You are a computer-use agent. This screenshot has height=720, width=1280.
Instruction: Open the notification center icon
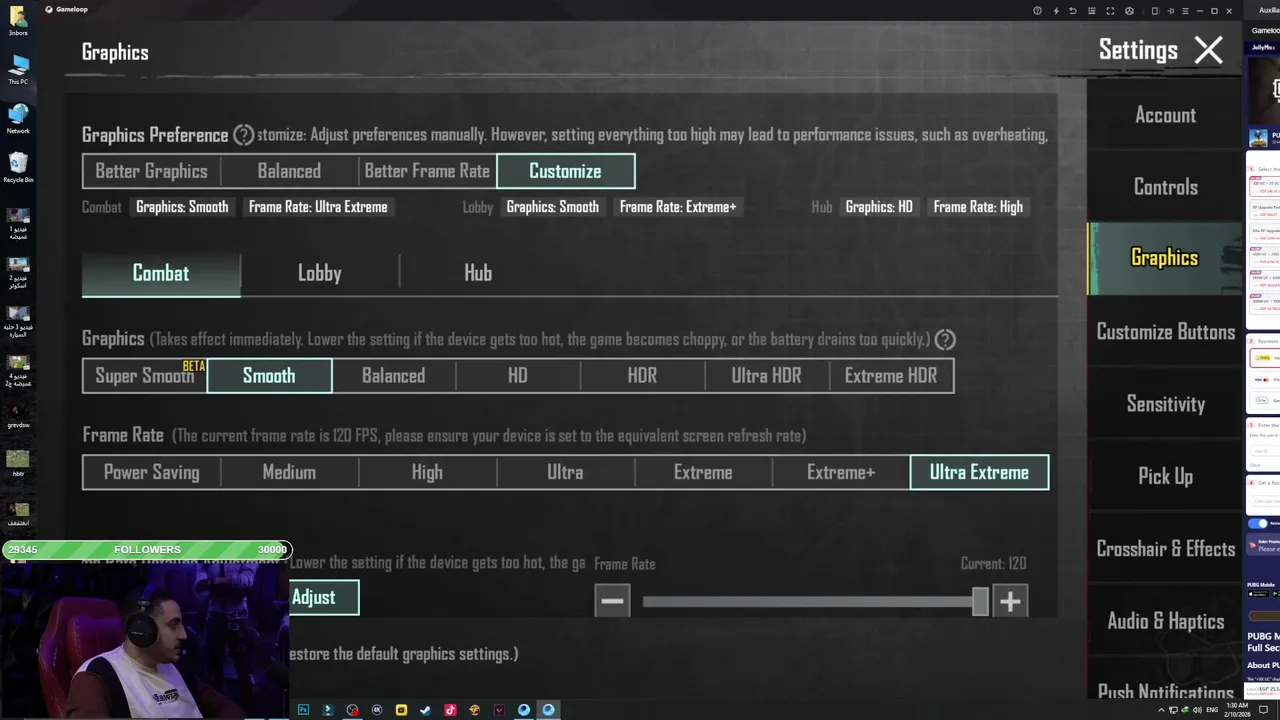(1262, 710)
